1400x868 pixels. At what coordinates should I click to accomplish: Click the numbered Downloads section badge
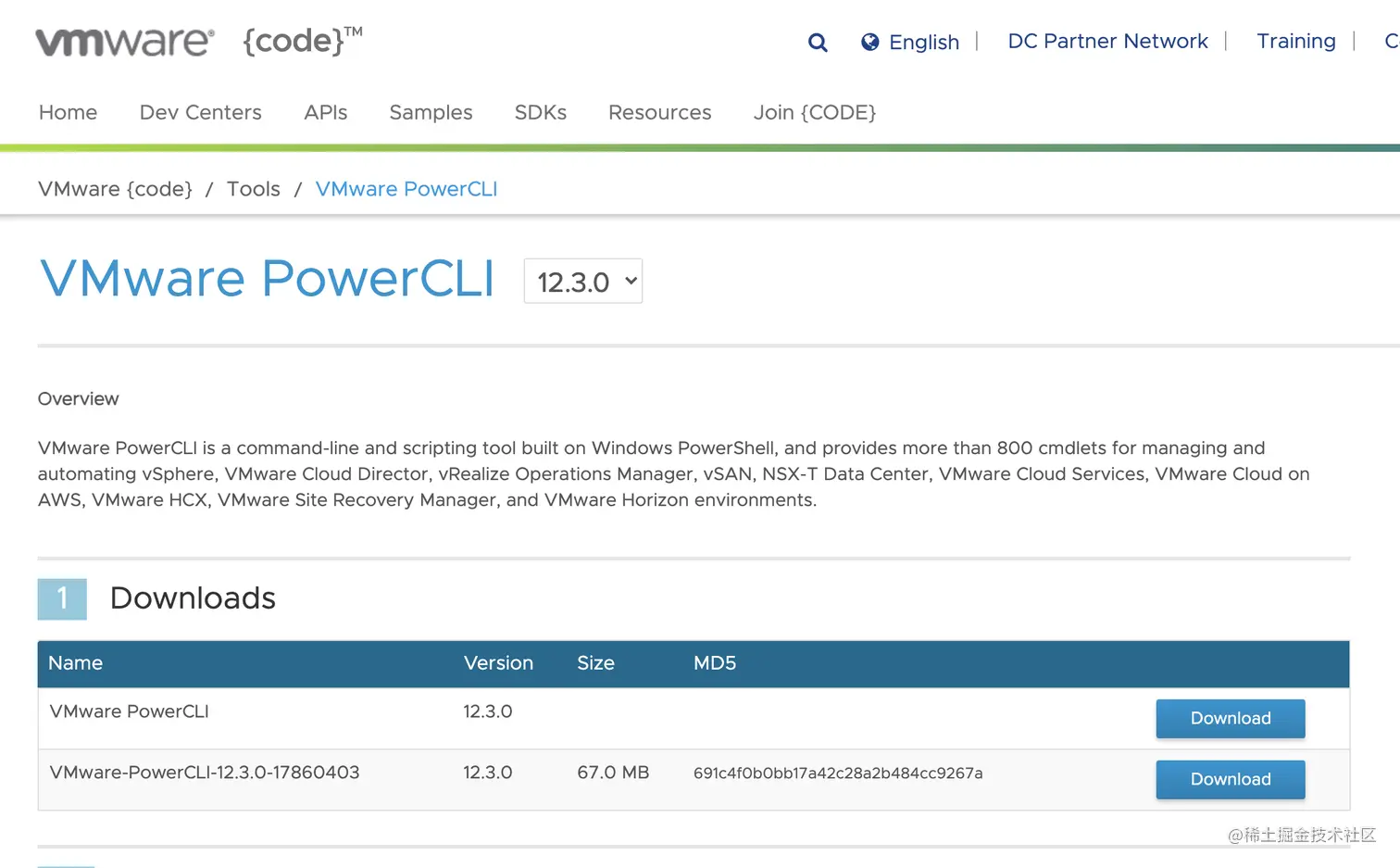(x=61, y=598)
